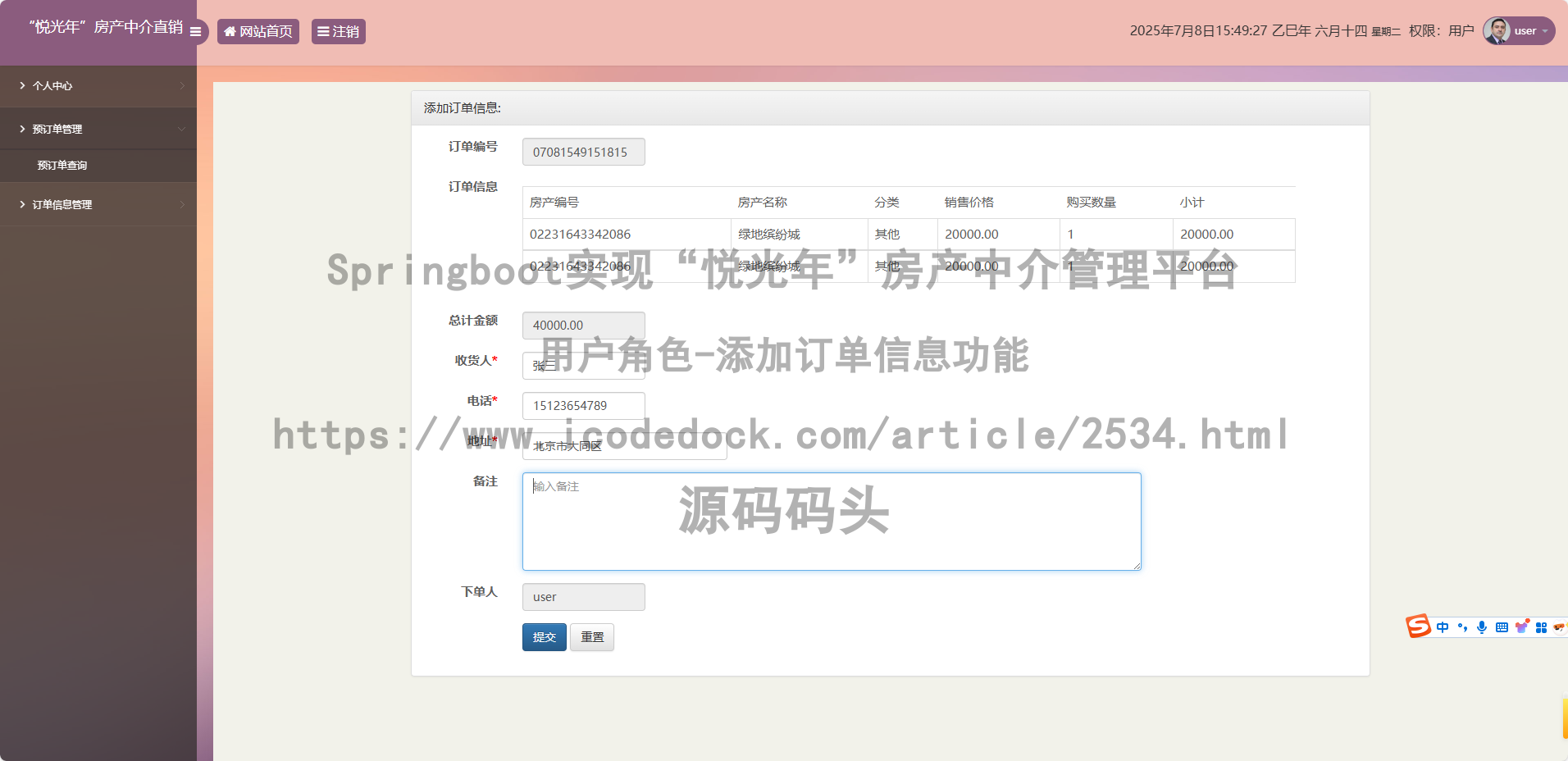Submit the order with 提交
The height and width of the screenshot is (761, 1568).
(x=545, y=637)
